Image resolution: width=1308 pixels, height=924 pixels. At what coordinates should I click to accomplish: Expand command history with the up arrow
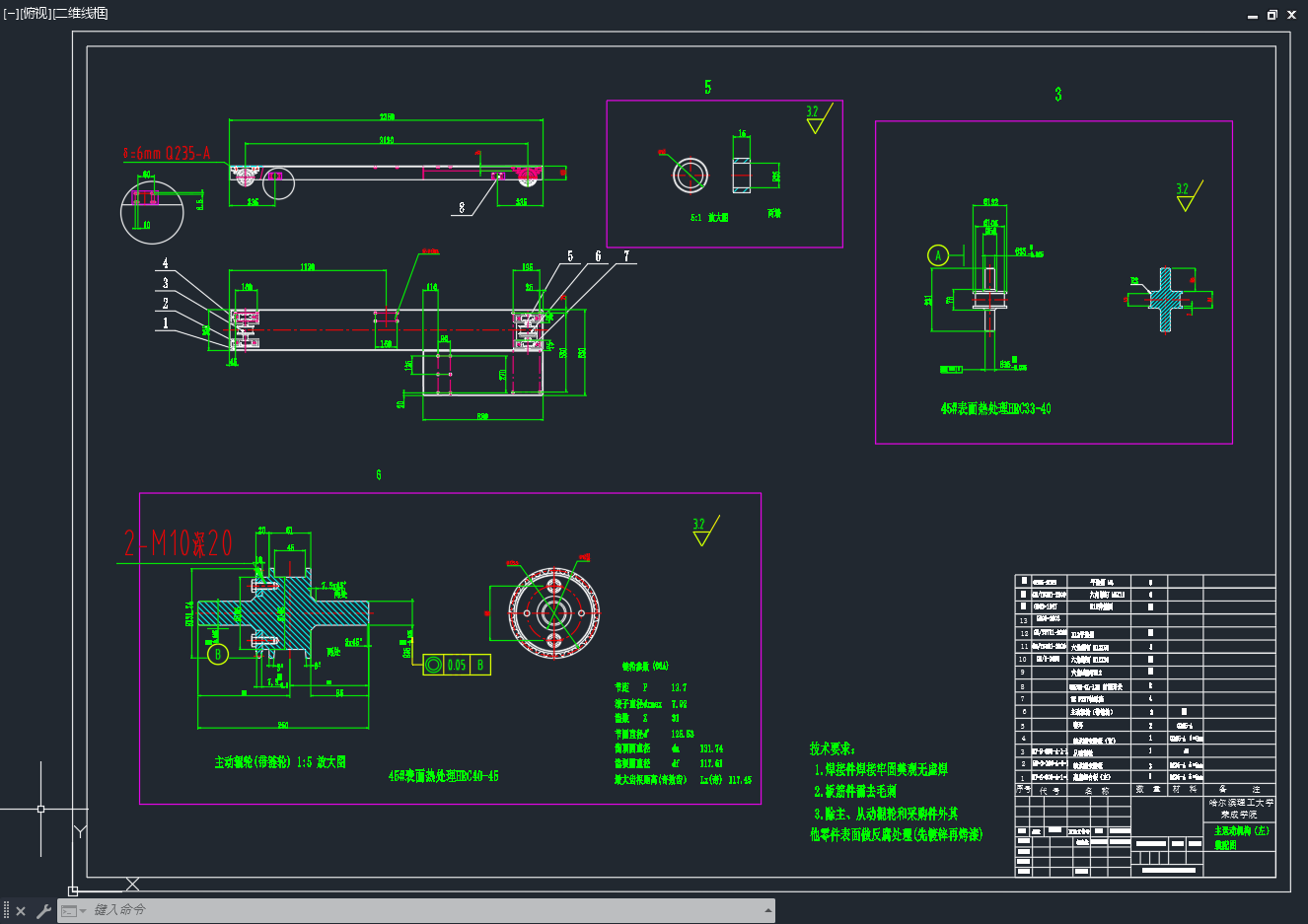767,911
